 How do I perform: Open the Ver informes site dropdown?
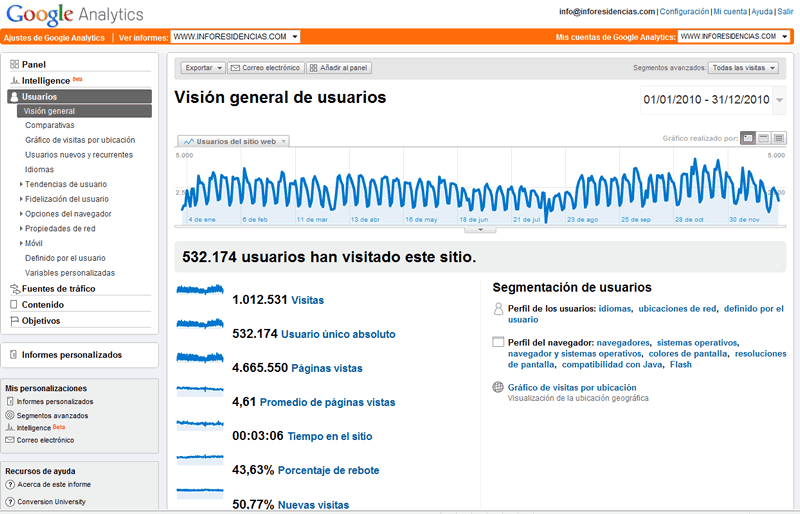tap(235, 37)
